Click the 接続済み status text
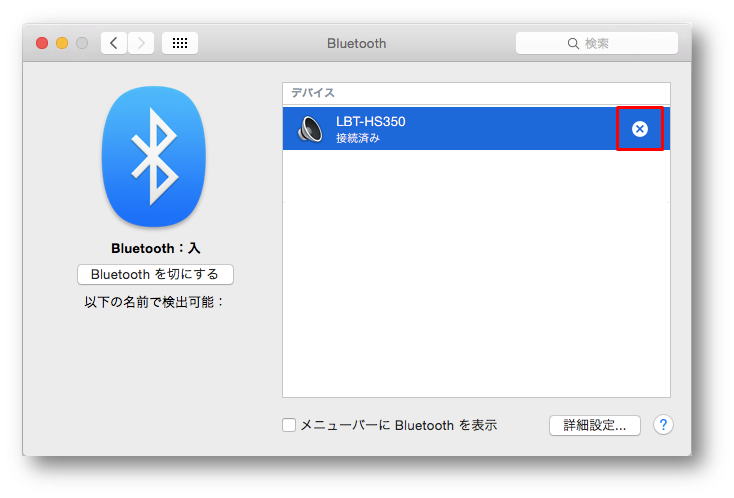 click(358, 138)
